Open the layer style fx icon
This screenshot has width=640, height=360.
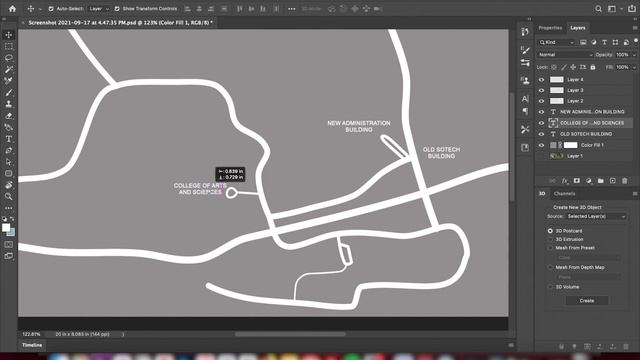coord(564,180)
